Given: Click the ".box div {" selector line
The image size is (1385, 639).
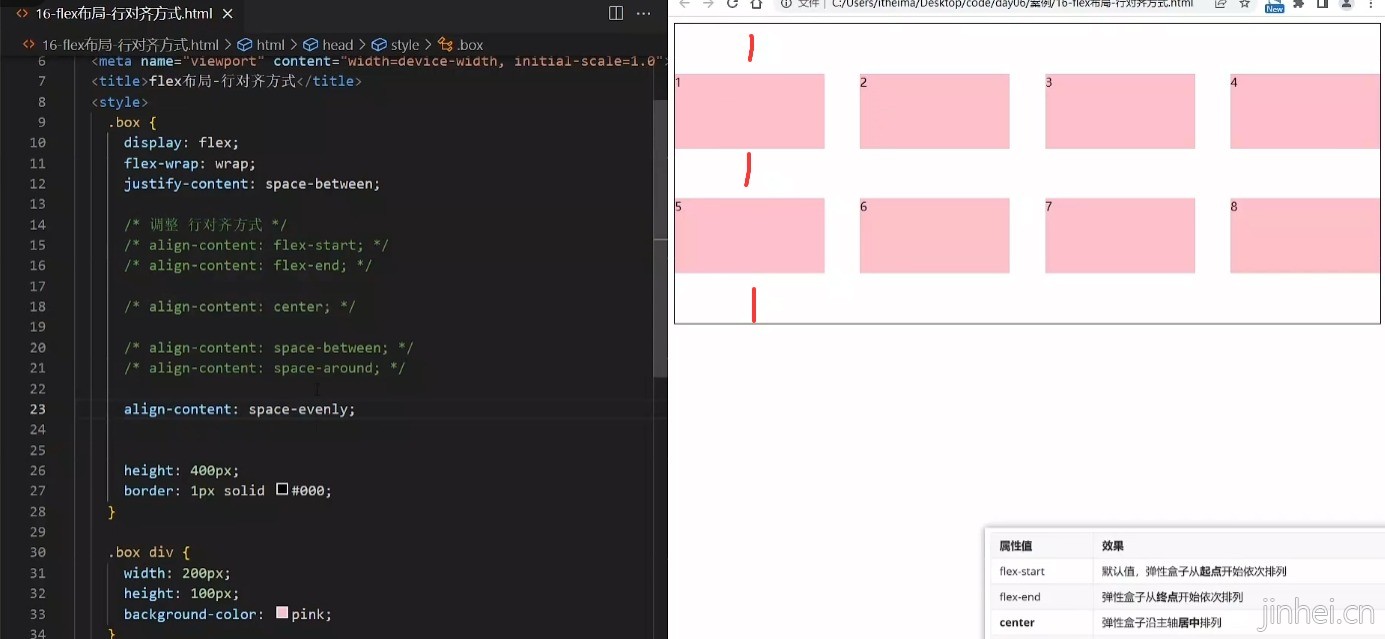Looking at the screenshot, I should pos(148,552).
